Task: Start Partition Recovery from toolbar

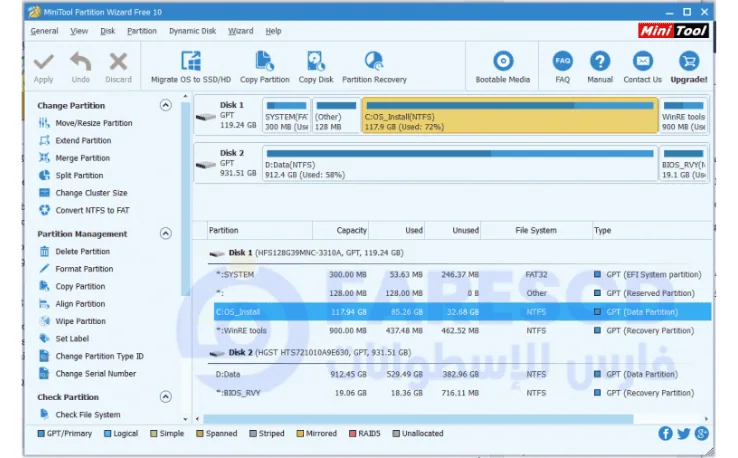Action: (374, 62)
